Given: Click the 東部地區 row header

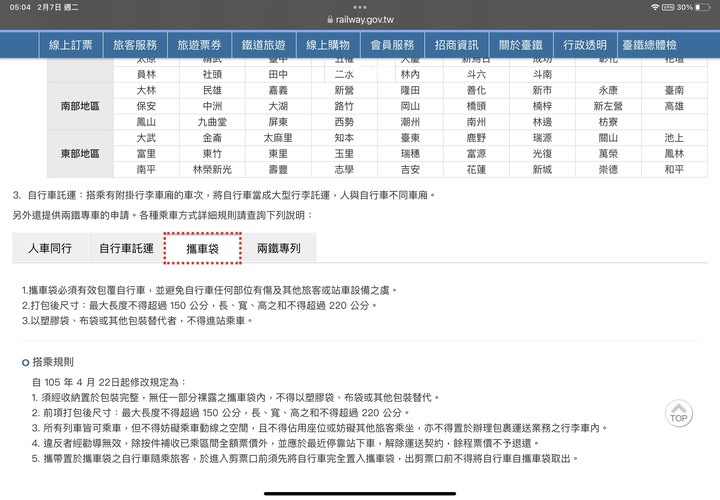Looking at the screenshot, I should [x=80, y=154].
